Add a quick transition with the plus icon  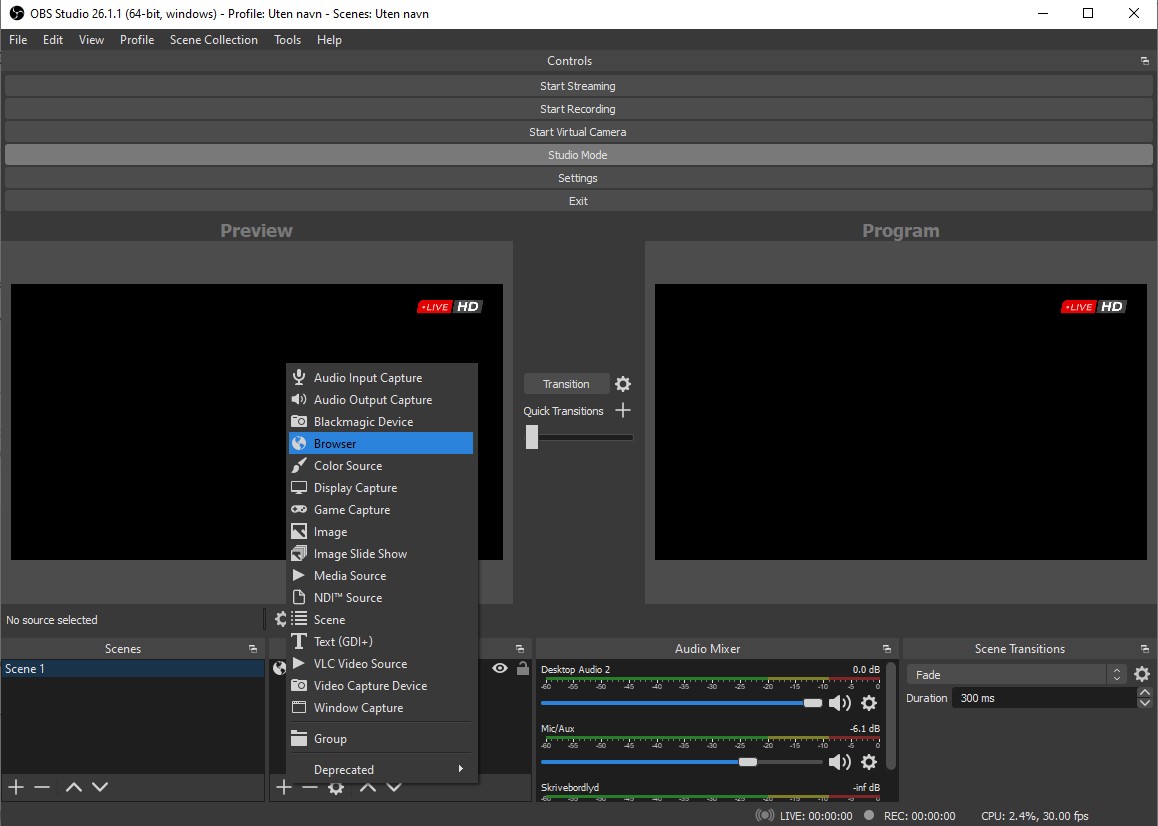point(623,411)
